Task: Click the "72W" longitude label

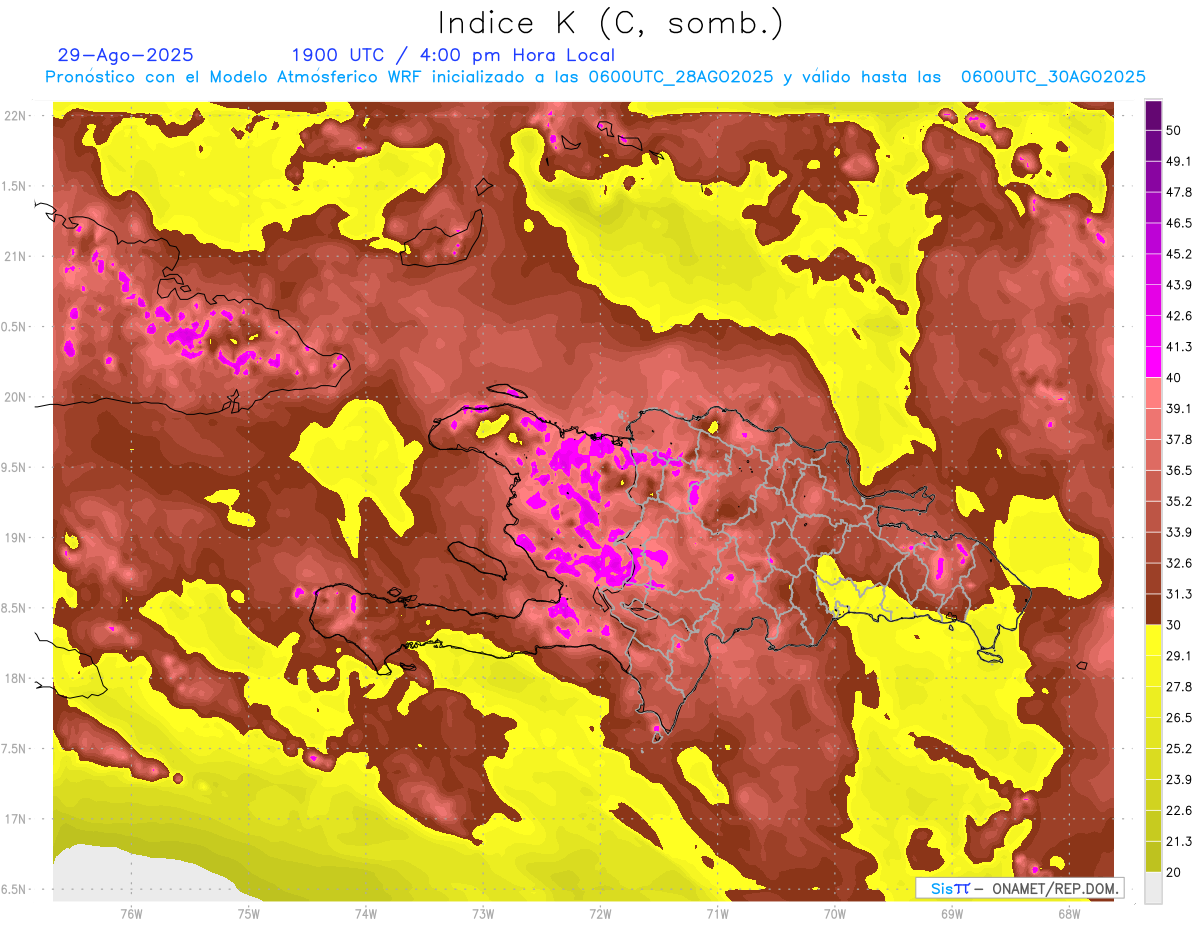Action: point(600,913)
